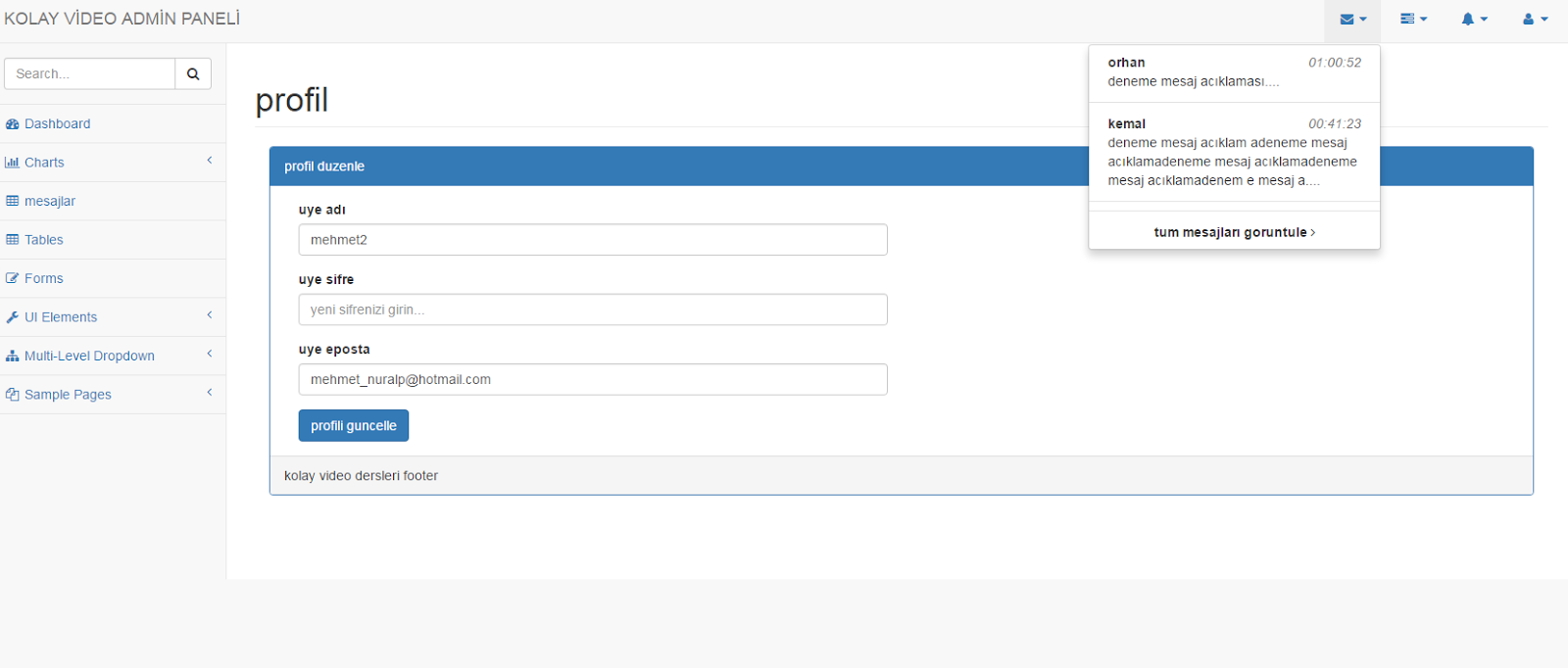The width and height of the screenshot is (1568, 668).
Task: Expand the Sample Pages submenu arrow
Action: click(210, 393)
